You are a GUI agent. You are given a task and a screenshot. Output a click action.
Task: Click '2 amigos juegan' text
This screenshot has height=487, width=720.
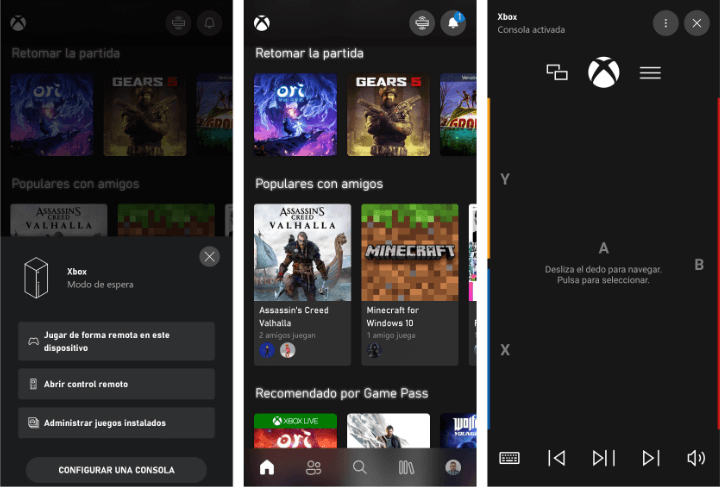(x=287, y=335)
